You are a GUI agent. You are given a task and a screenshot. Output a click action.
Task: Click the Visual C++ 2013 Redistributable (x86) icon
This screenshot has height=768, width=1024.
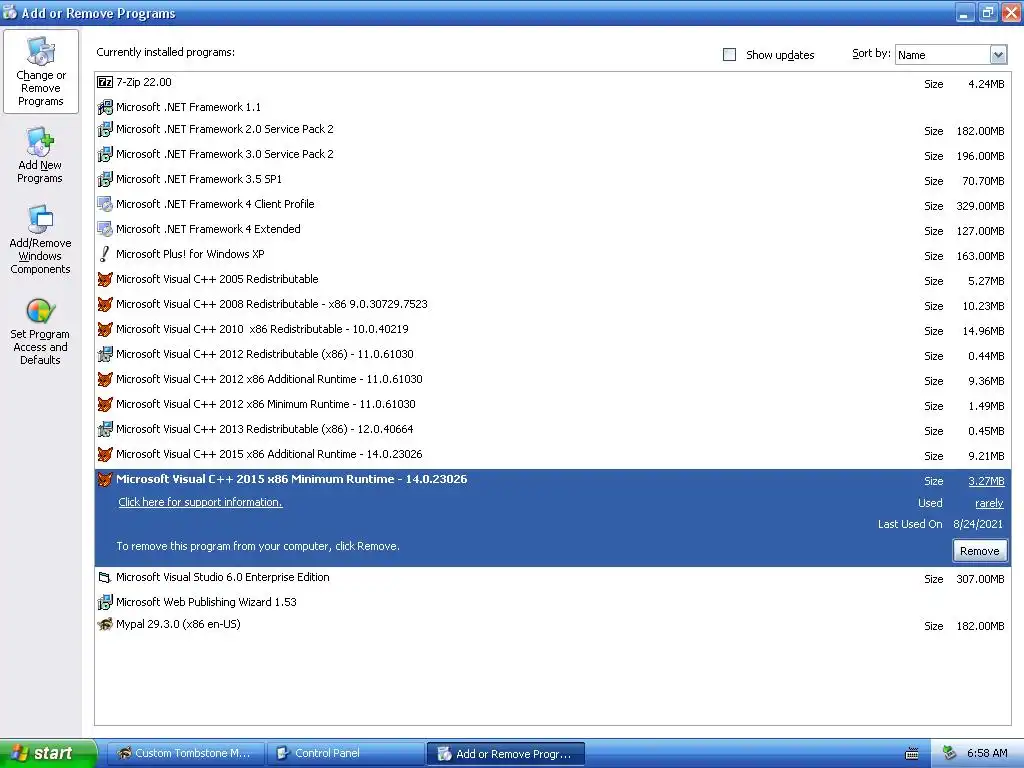(104, 429)
